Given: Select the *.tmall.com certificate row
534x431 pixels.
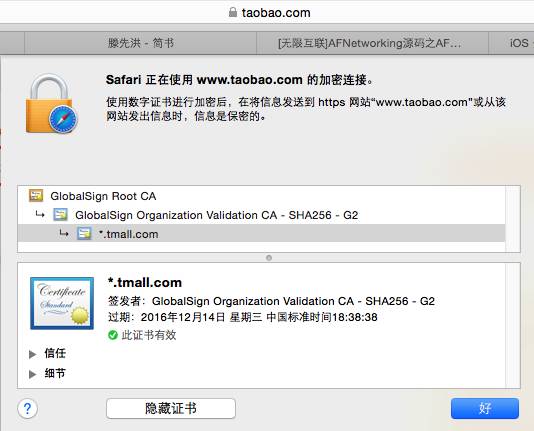Looking at the screenshot, I should [262, 234].
